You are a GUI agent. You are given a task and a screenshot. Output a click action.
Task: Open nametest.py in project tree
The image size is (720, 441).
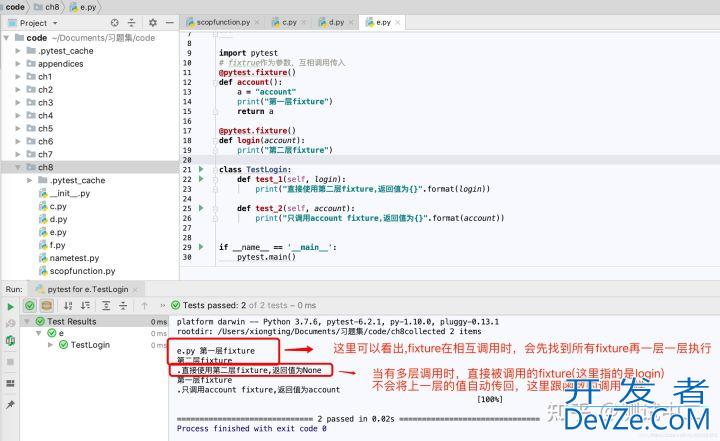(74, 258)
